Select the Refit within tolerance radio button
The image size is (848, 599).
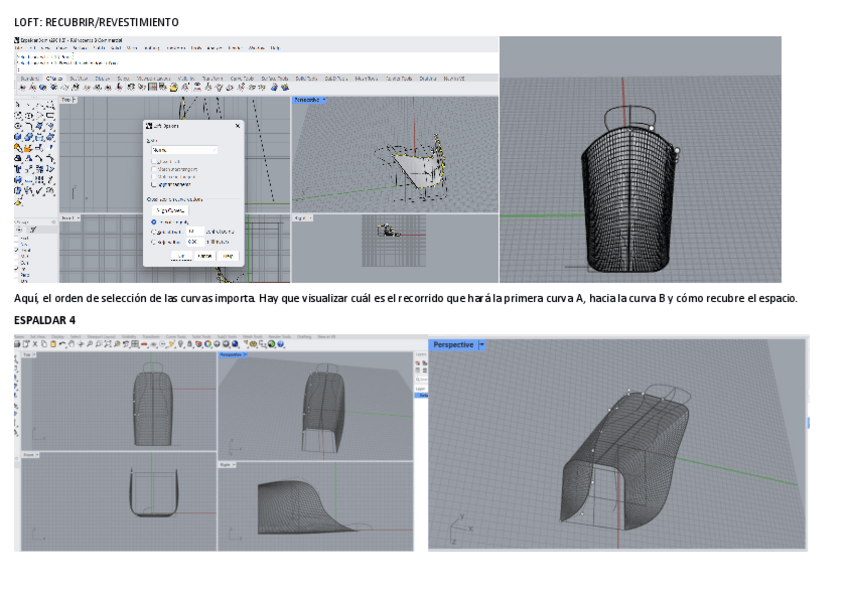click(x=153, y=241)
